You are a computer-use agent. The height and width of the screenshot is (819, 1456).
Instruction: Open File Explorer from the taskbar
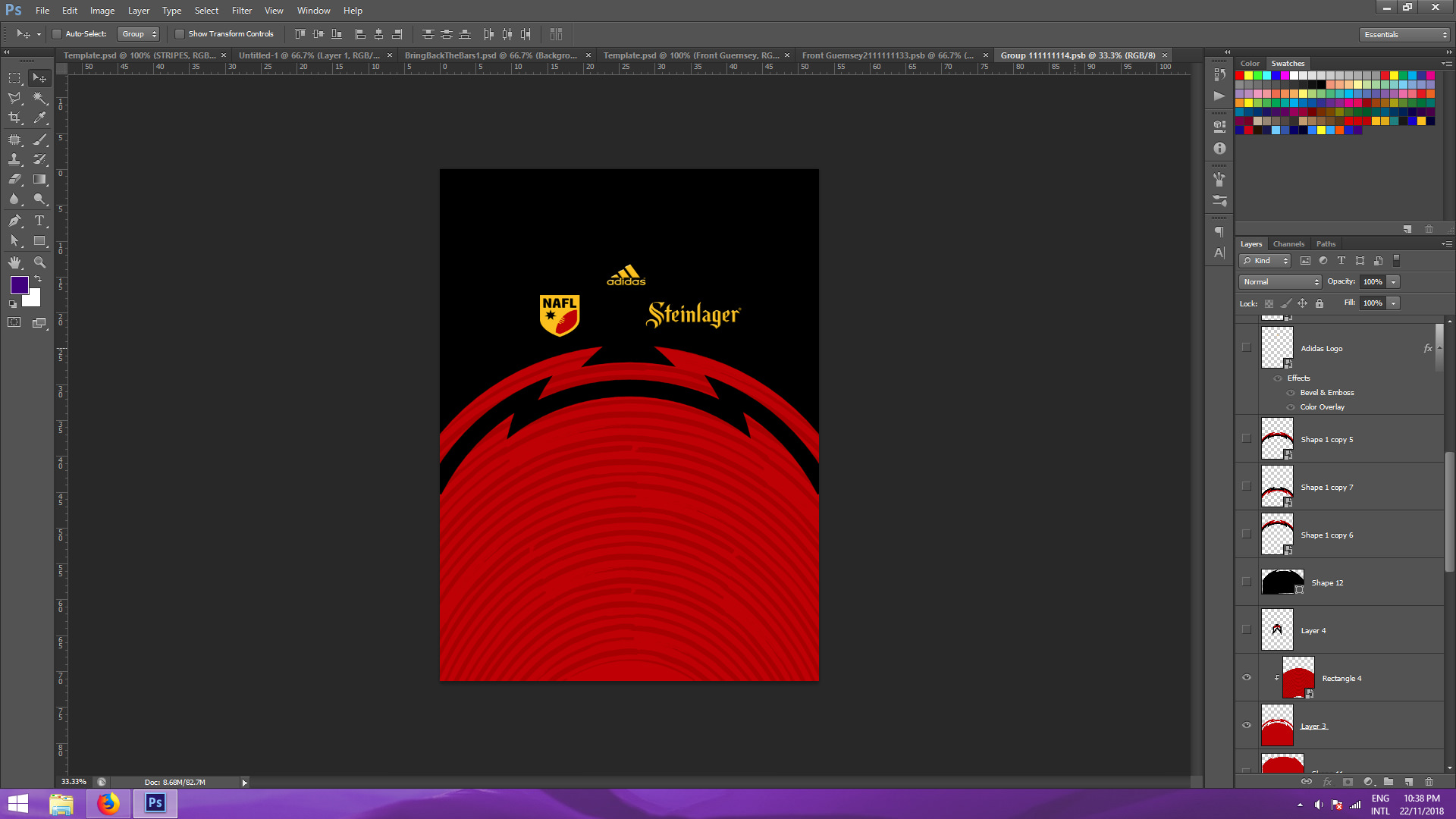click(61, 803)
